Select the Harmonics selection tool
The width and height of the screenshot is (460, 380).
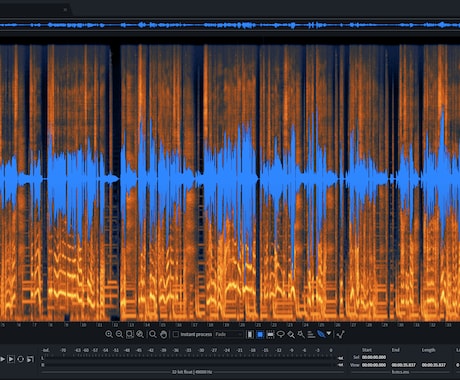pyautogui.click(x=311, y=334)
